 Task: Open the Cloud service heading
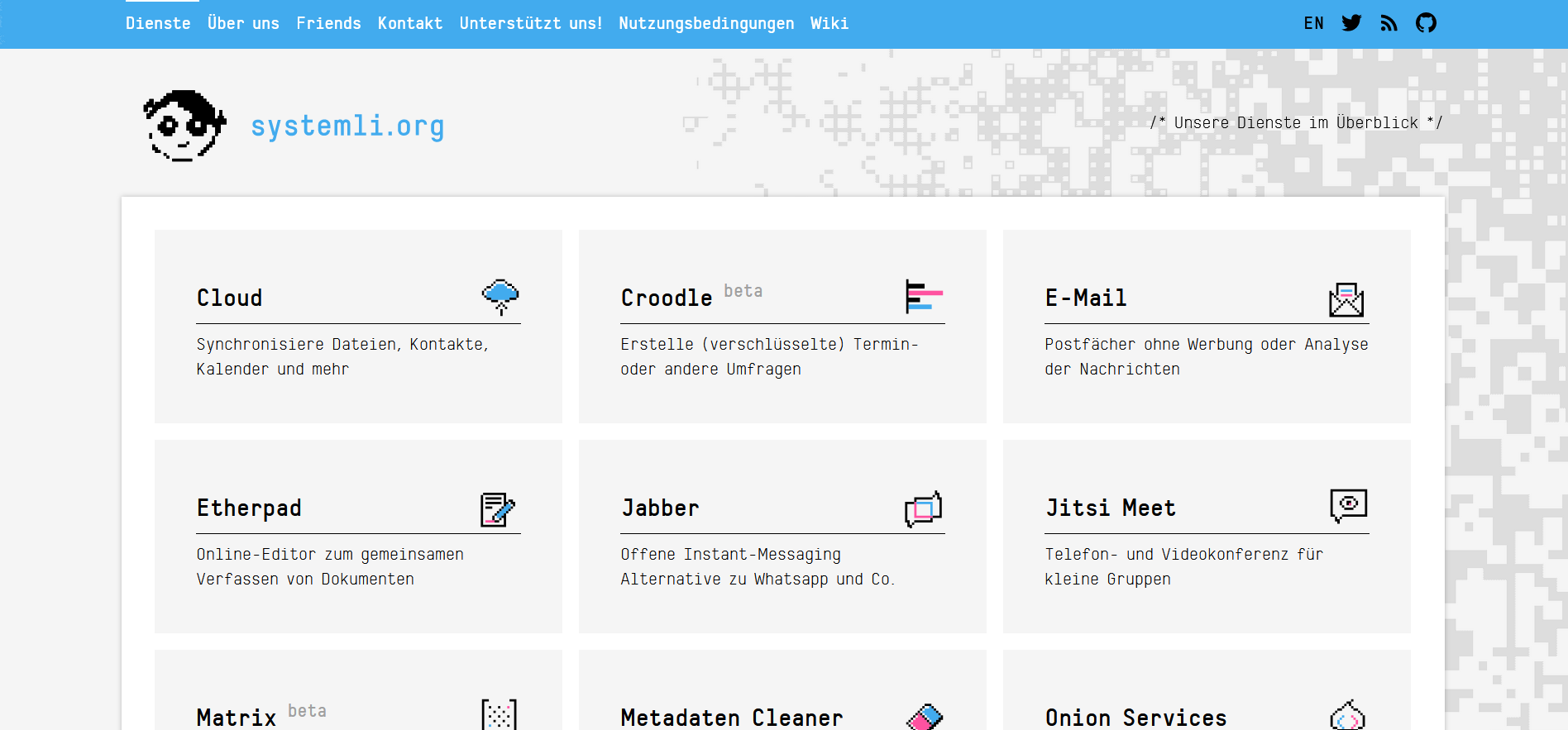229,298
